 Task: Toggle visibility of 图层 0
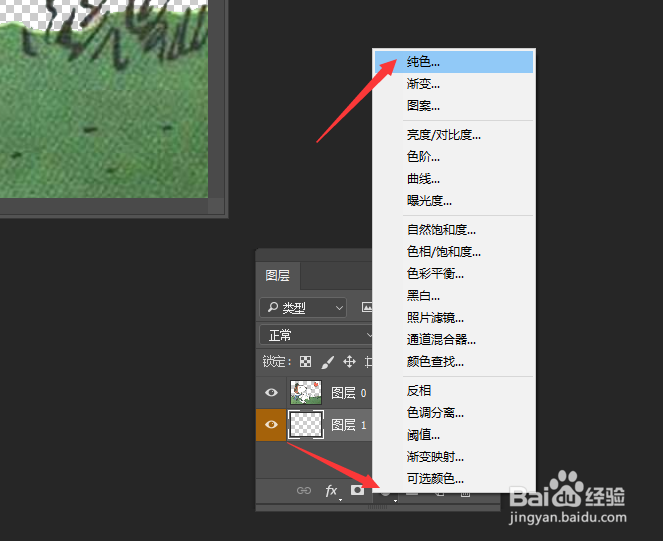pos(271,393)
